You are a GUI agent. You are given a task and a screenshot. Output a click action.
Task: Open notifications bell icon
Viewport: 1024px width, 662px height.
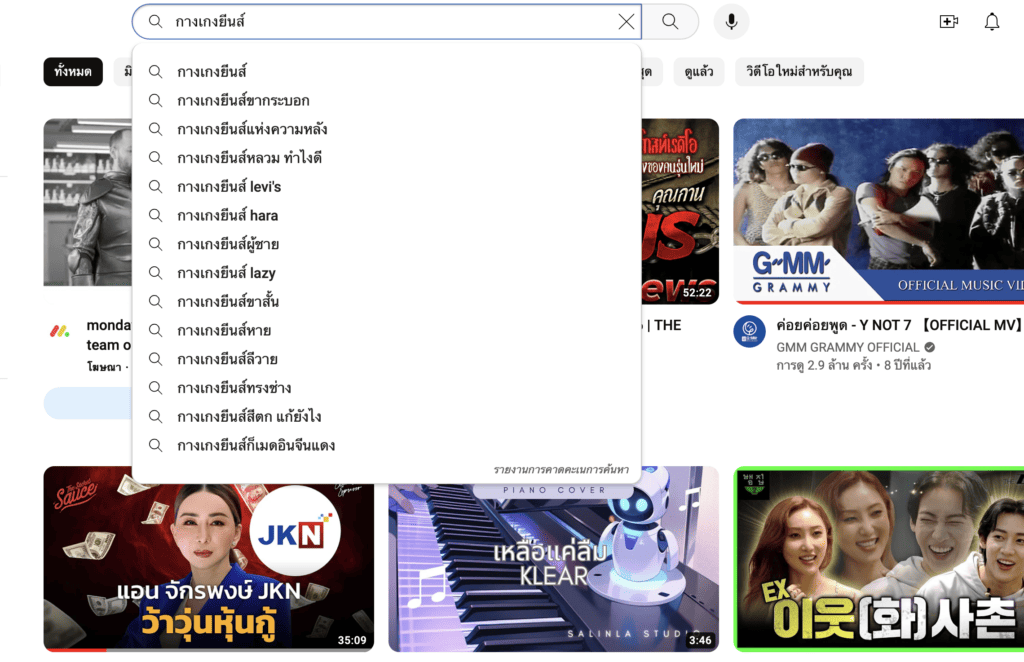coord(992,22)
